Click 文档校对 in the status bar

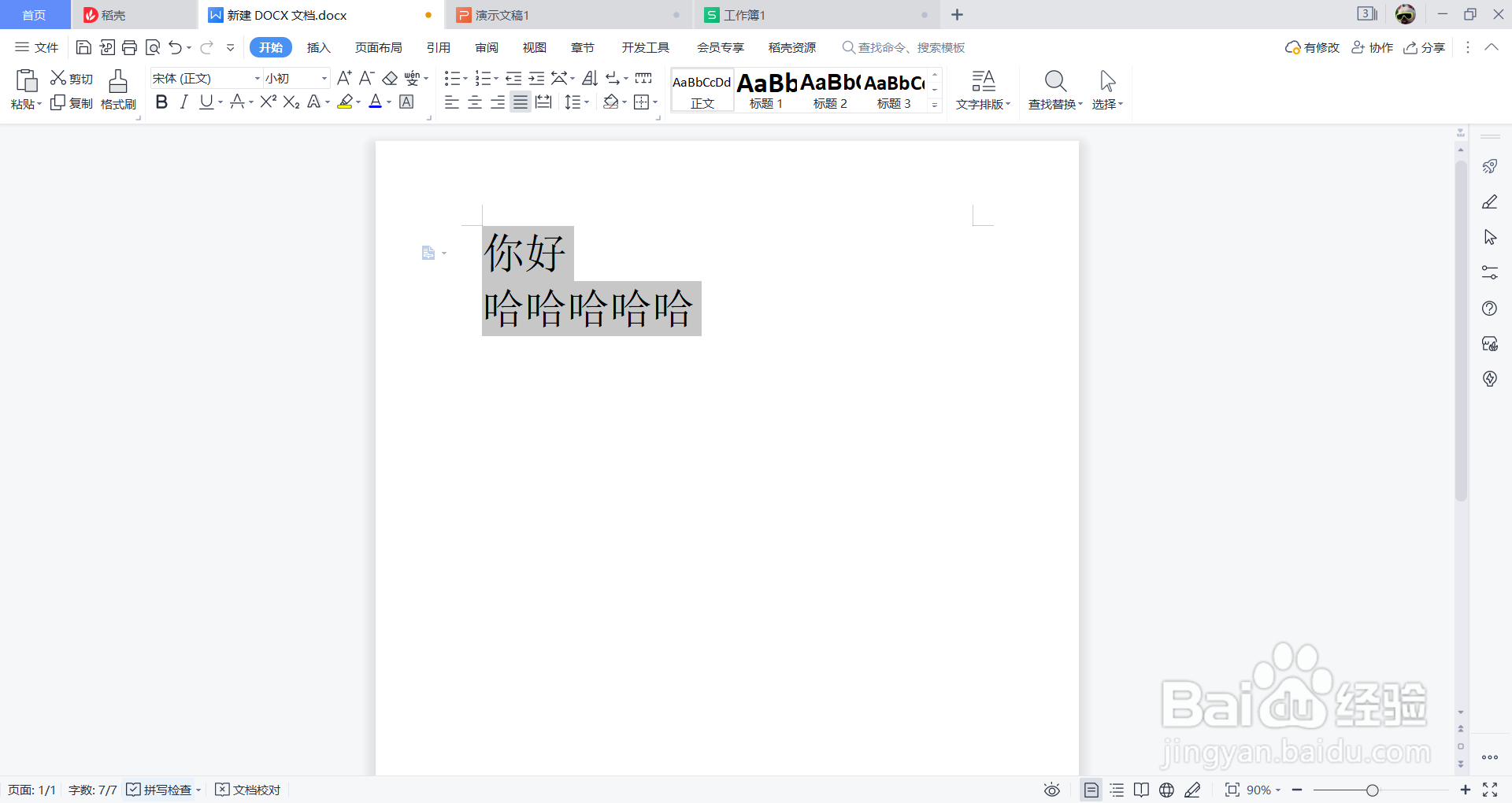click(x=248, y=790)
